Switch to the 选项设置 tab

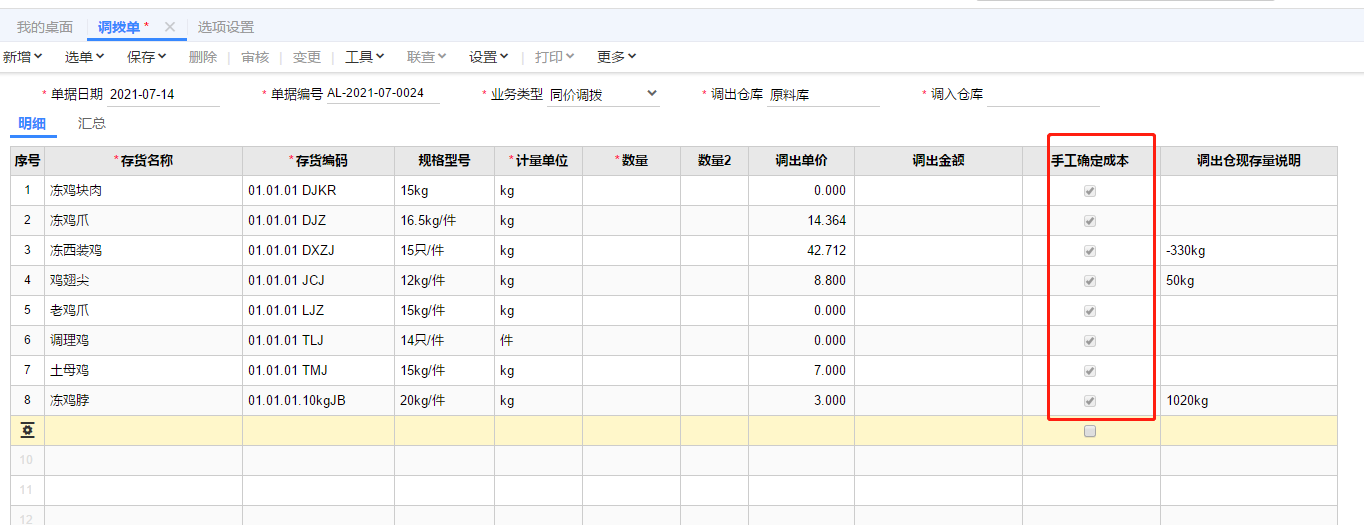tap(226, 27)
